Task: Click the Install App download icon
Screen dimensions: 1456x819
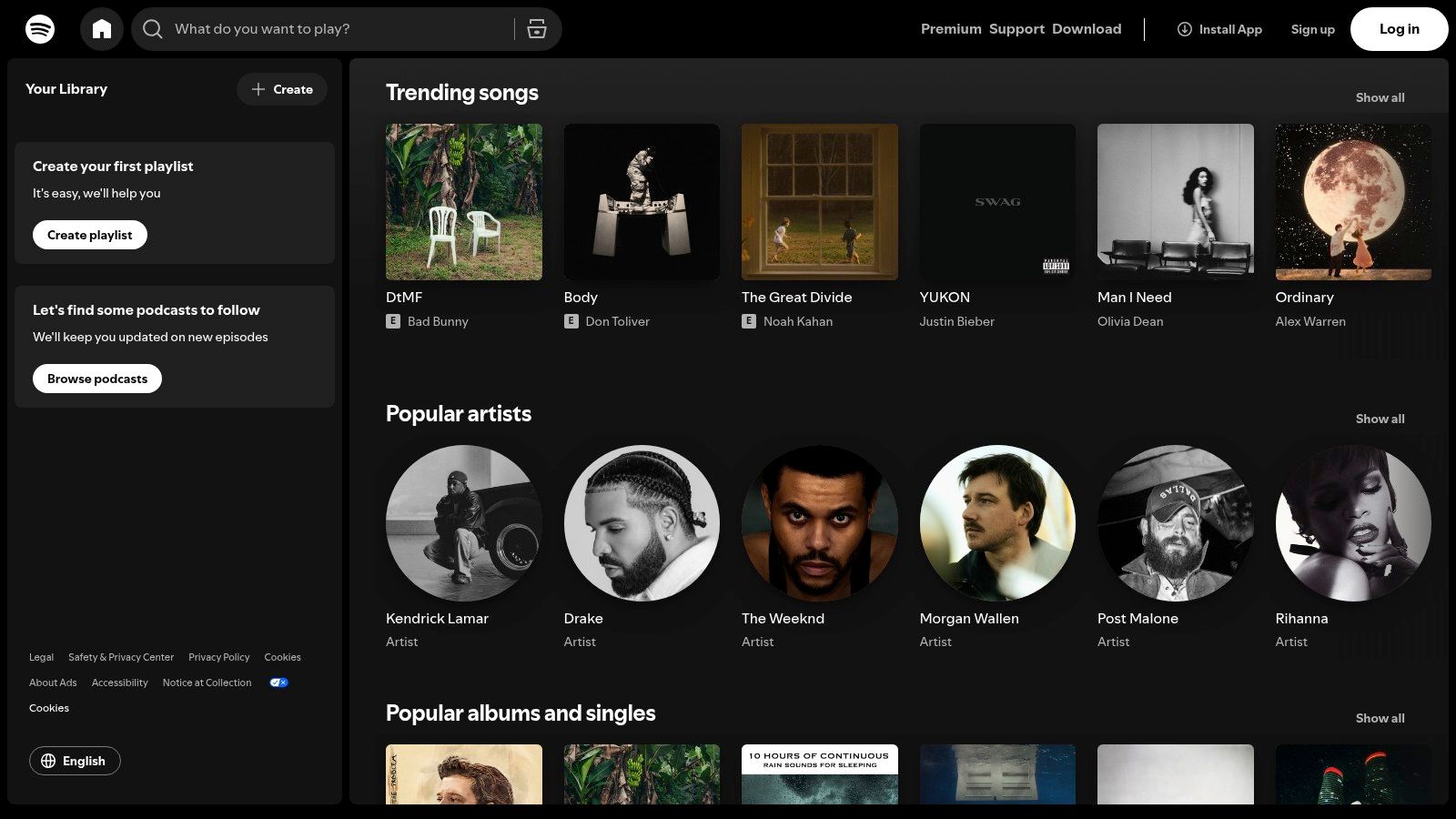Action: coord(1184,29)
